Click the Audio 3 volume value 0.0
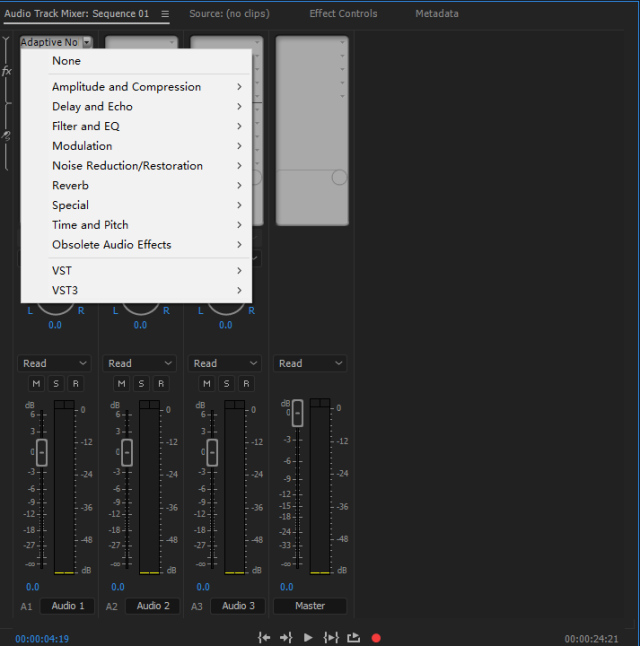This screenshot has height=646, width=640. click(203, 587)
